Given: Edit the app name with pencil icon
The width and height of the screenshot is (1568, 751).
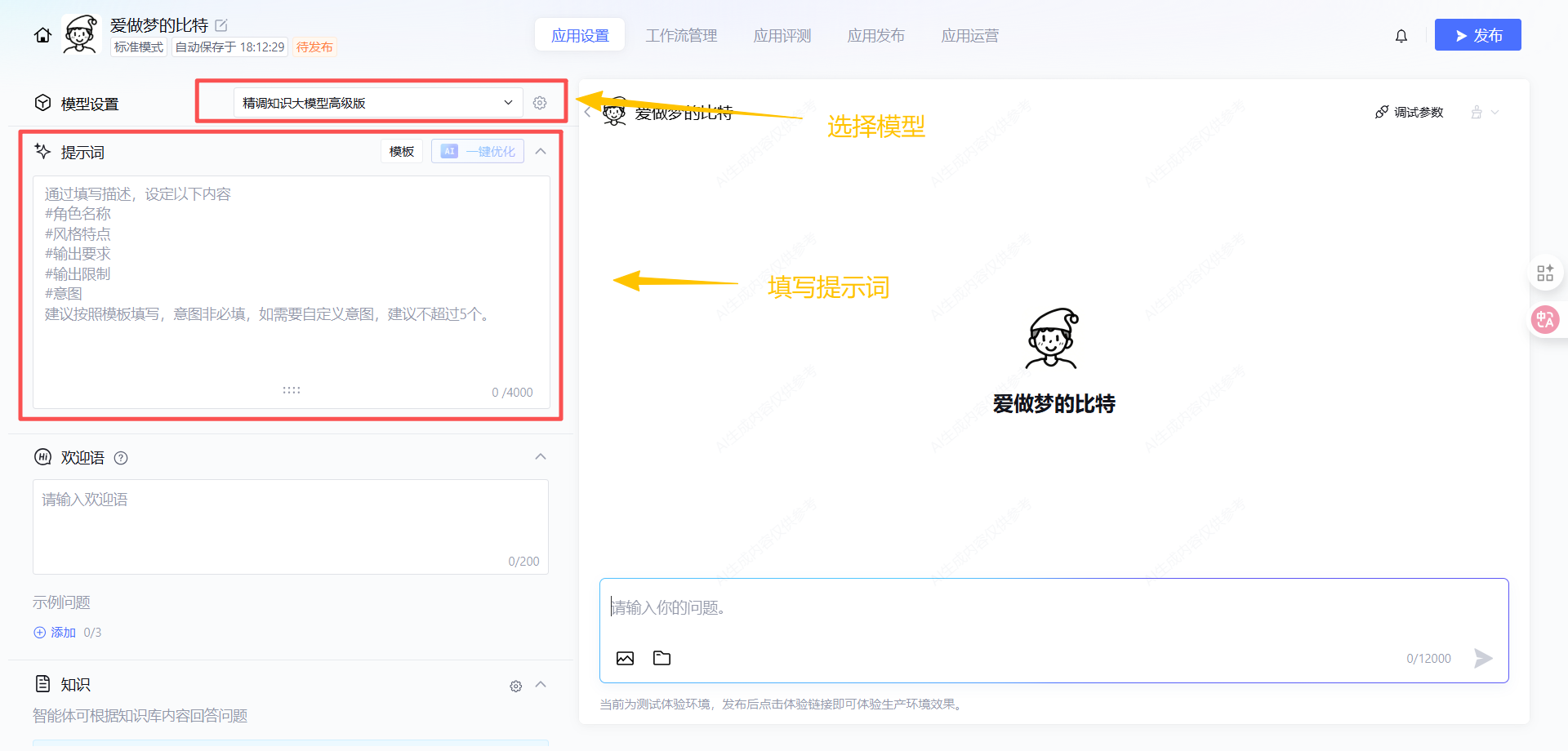Looking at the screenshot, I should point(221,25).
